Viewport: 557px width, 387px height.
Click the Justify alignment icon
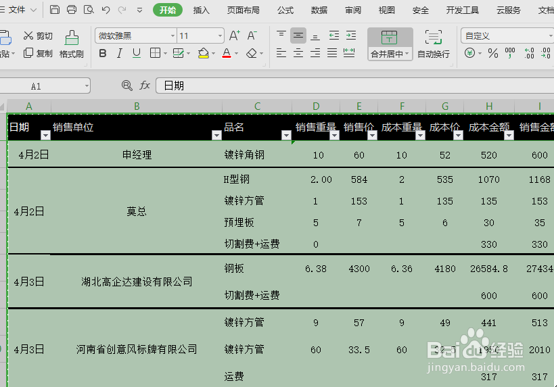tap(332, 53)
